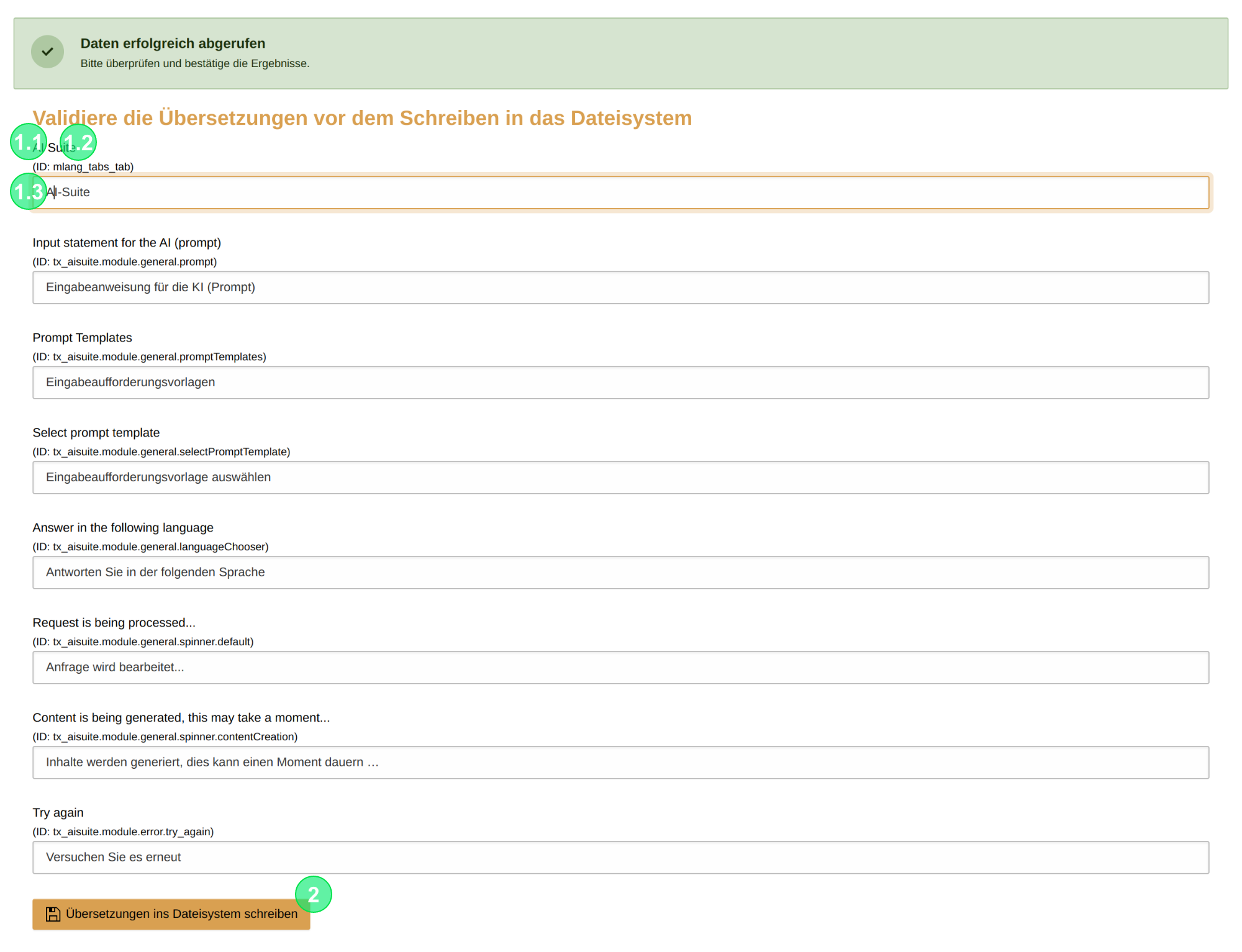Click the ID tx_aisuite.module.error.try_again text
Image resolution: width=1242 pixels, height=952 pixels.
(124, 832)
